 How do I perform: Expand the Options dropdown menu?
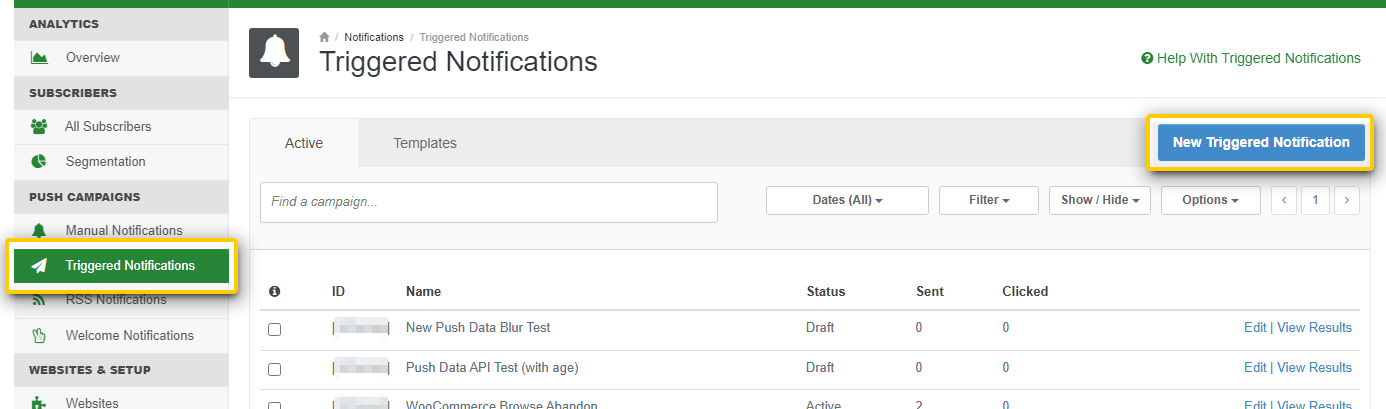(x=1209, y=200)
